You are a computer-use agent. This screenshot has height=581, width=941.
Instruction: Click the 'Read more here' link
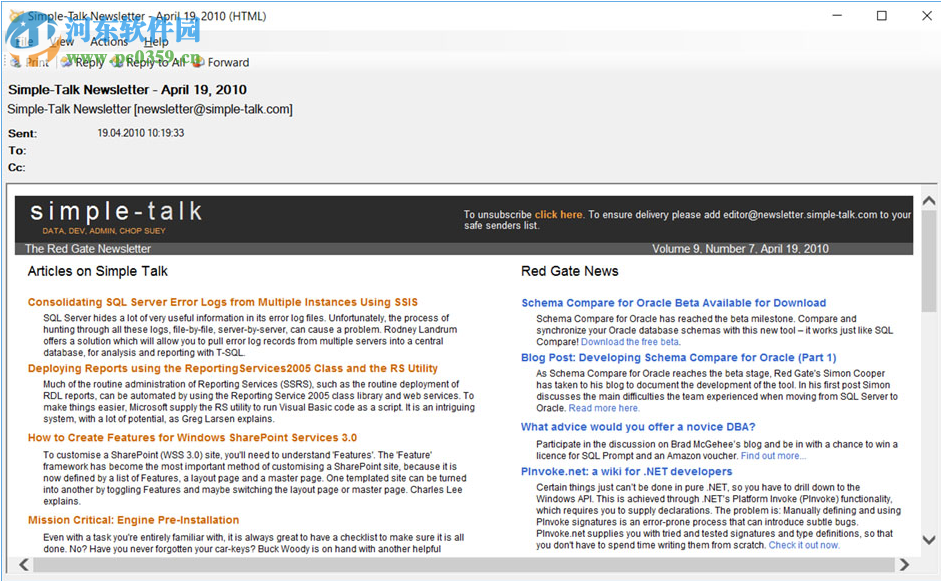click(603, 408)
